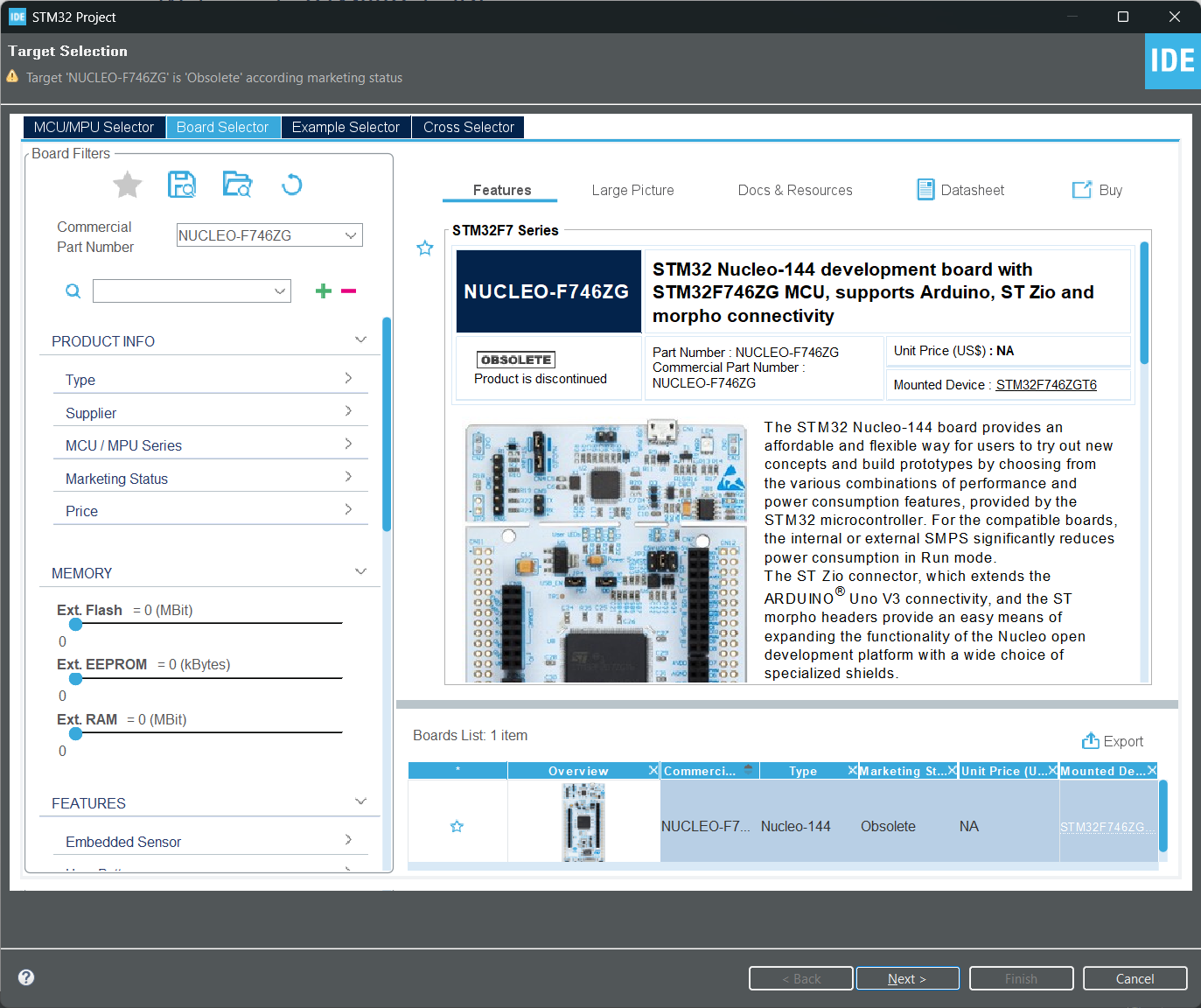Switch to Example Selector tab
This screenshot has width=1201, height=1008.
pyautogui.click(x=346, y=127)
